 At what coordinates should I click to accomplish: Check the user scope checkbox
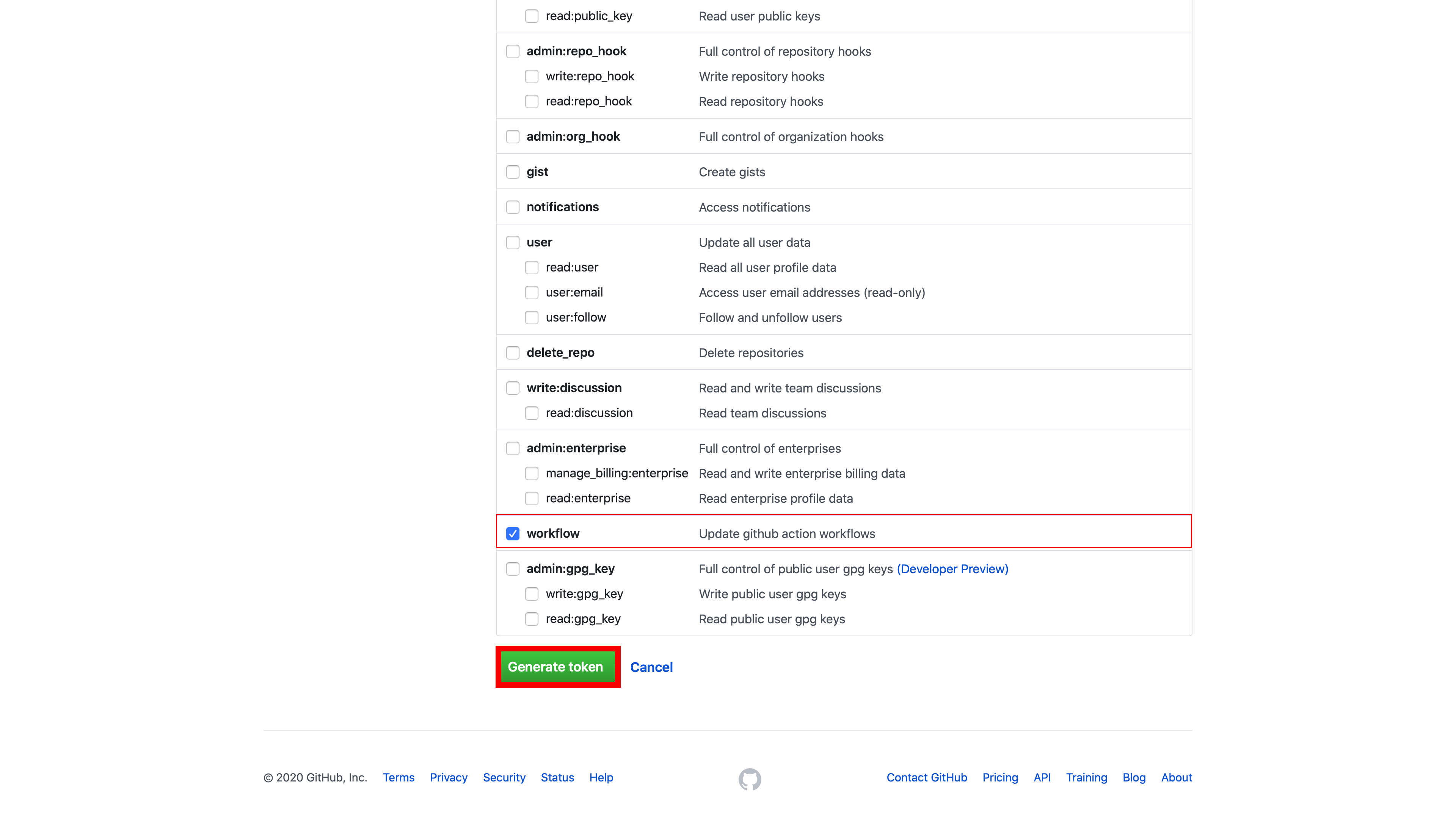coord(513,243)
